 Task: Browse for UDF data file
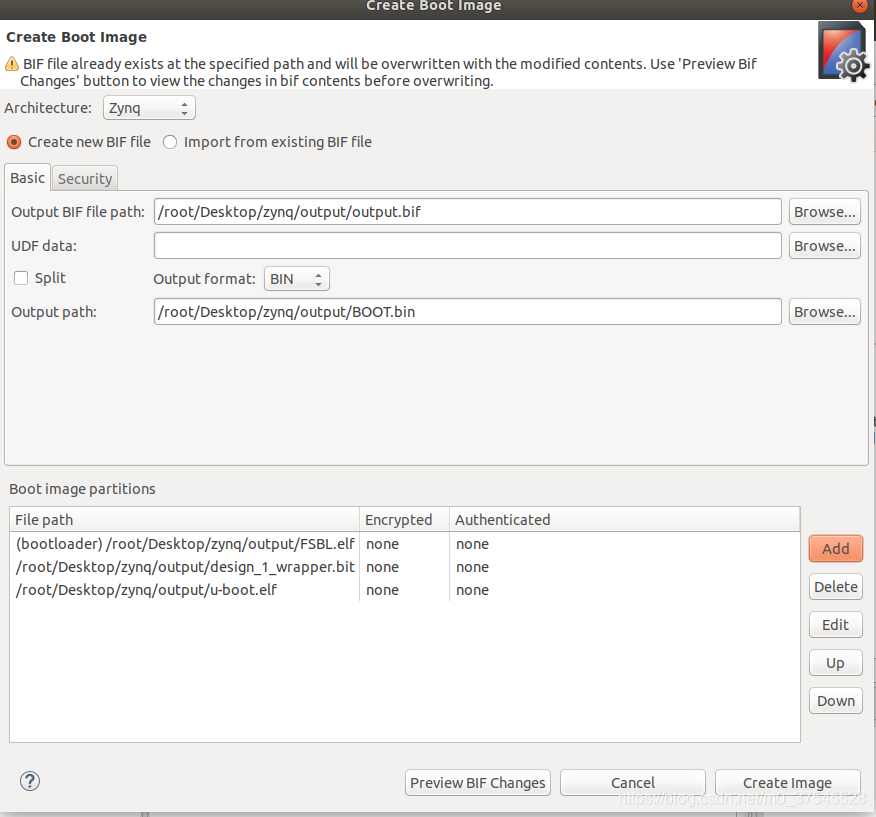click(825, 246)
